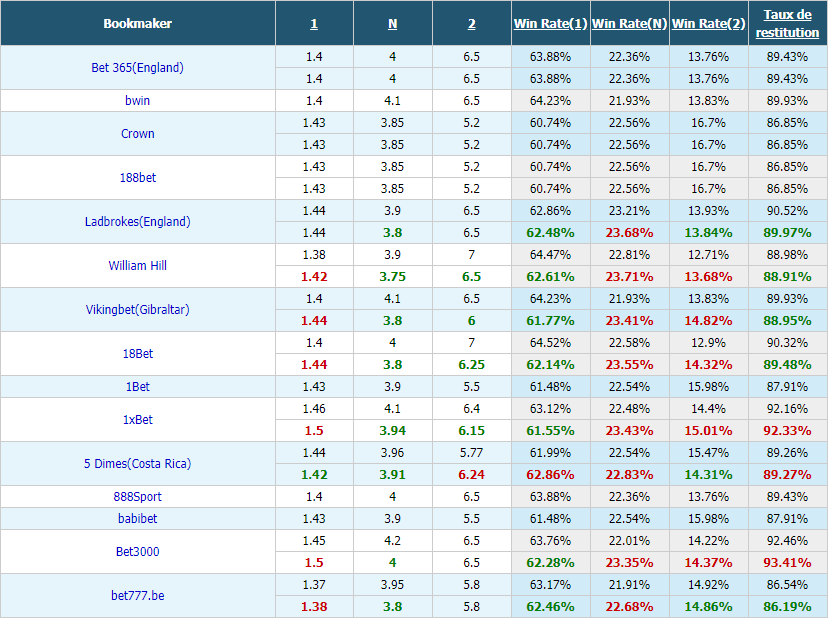Sort by Win Rate(1) header
Image resolution: width=828 pixels, height=618 pixels.
coord(550,24)
